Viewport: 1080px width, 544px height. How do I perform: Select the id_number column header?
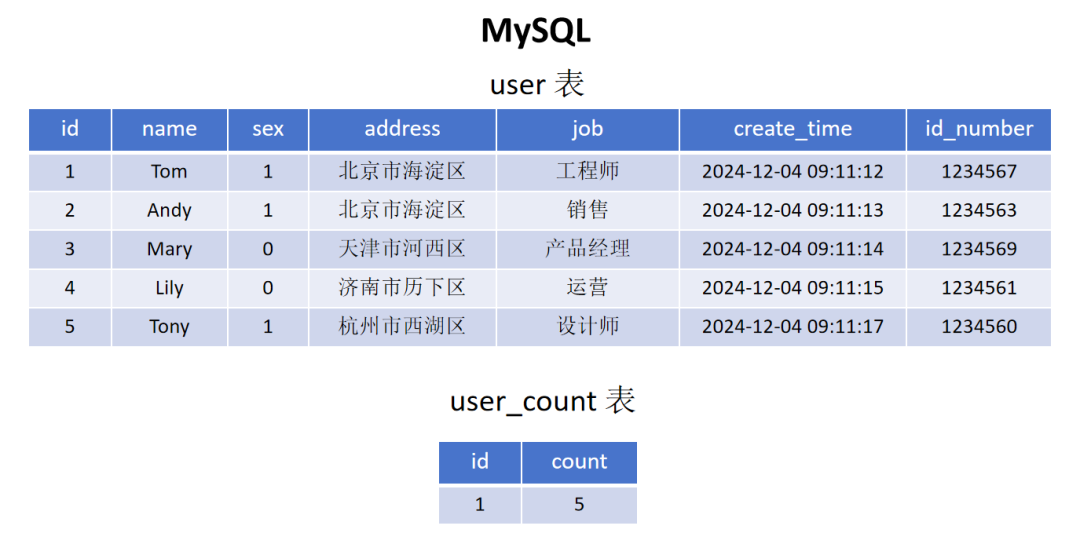click(x=979, y=129)
